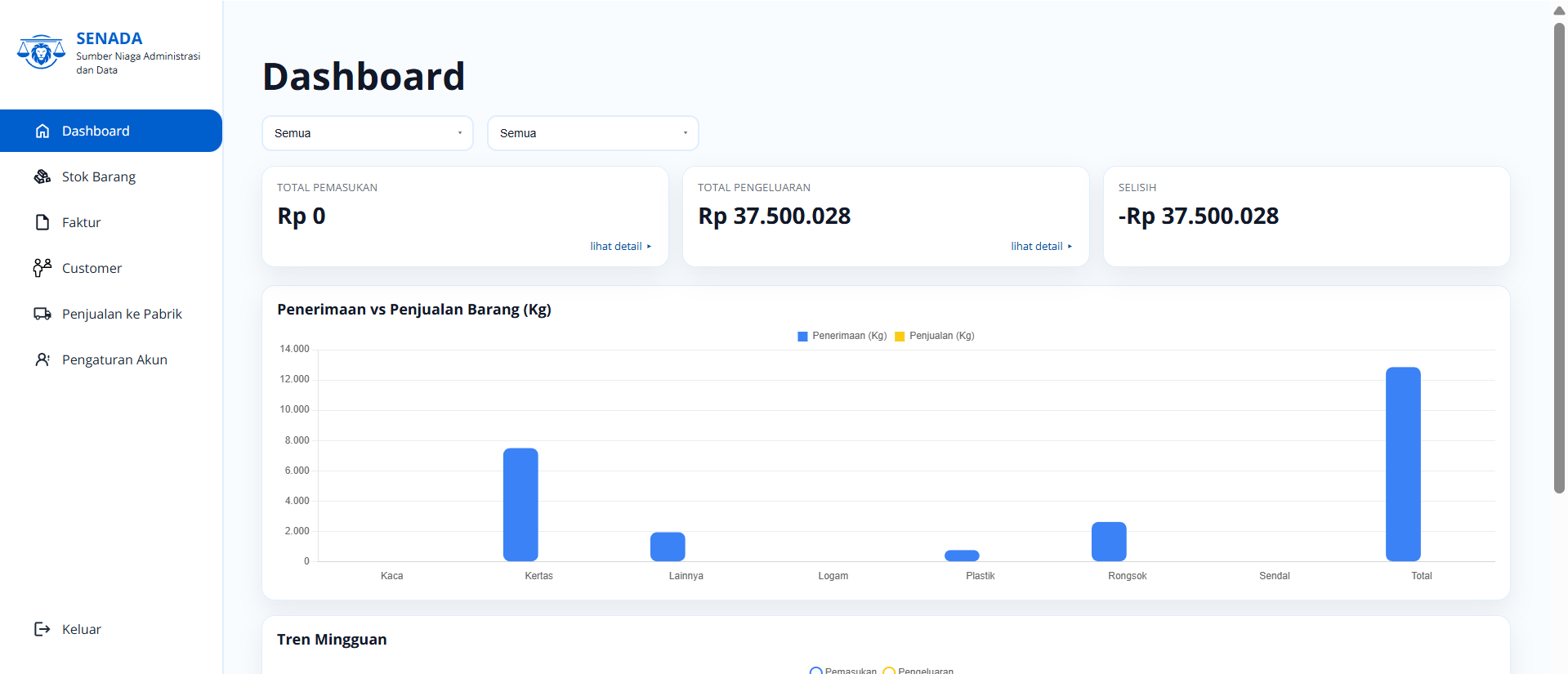Open the second Semua filter dropdown
This screenshot has height=674, width=1568.
592,133
